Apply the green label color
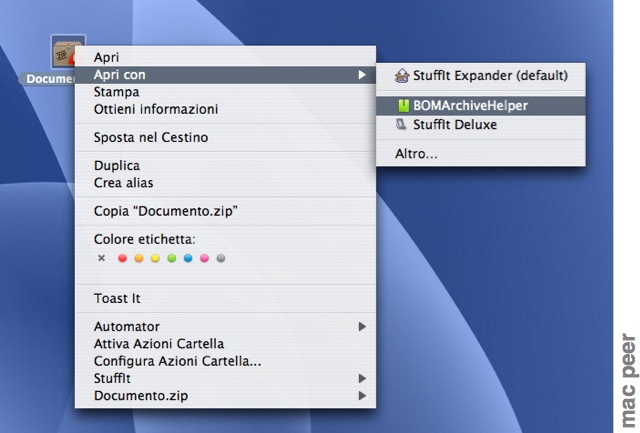Image resolution: width=640 pixels, height=433 pixels. click(x=171, y=258)
